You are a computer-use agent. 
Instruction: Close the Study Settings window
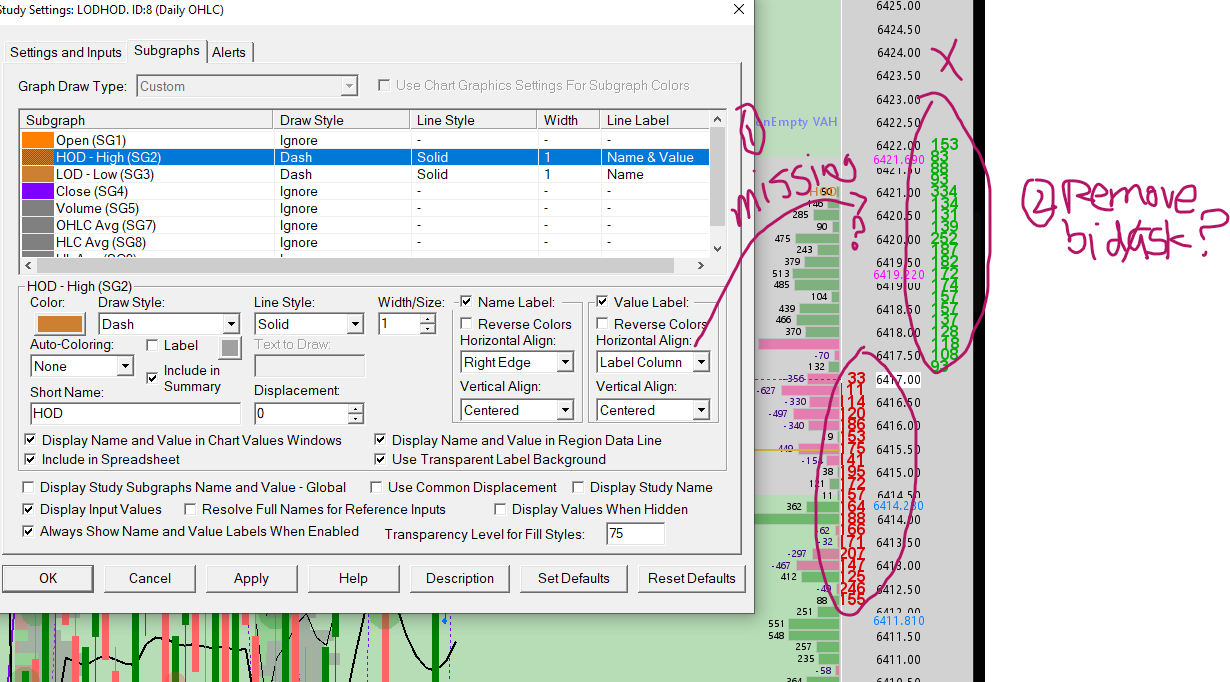pyautogui.click(x=739, y=10)
